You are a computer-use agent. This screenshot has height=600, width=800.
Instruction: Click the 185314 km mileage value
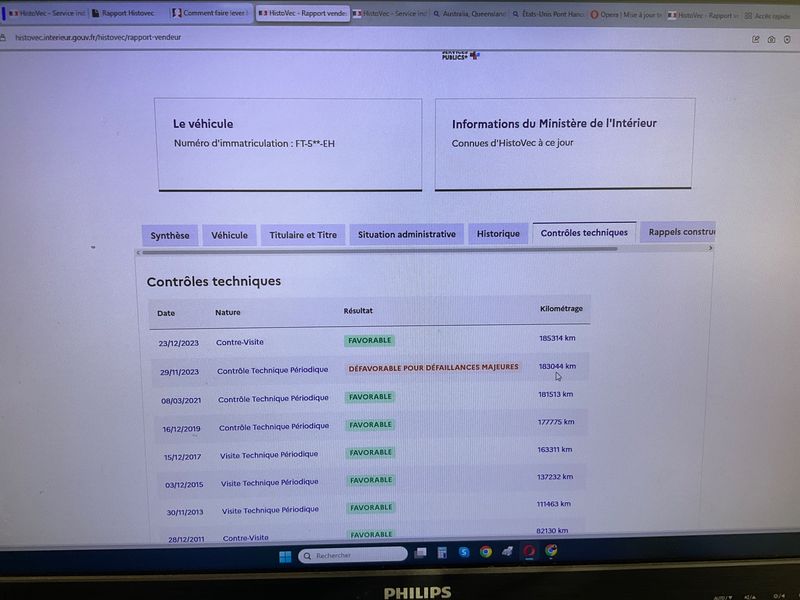(x=557, y=338)
